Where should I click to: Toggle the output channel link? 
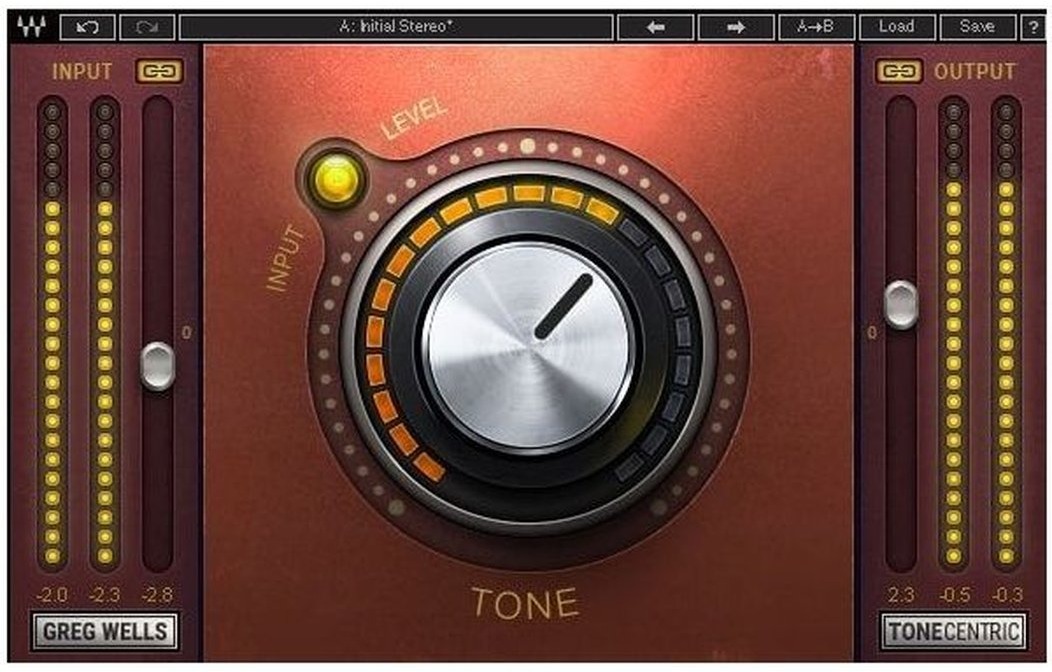coord(898,71)
